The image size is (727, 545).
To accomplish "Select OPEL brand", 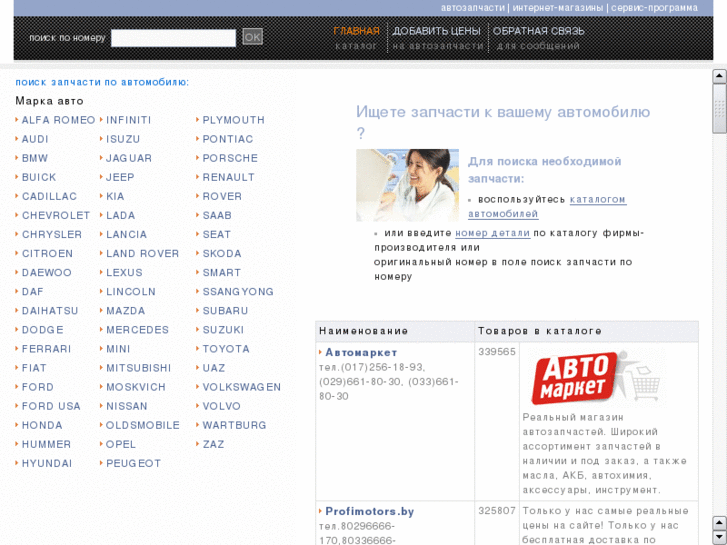I will 121,444.
